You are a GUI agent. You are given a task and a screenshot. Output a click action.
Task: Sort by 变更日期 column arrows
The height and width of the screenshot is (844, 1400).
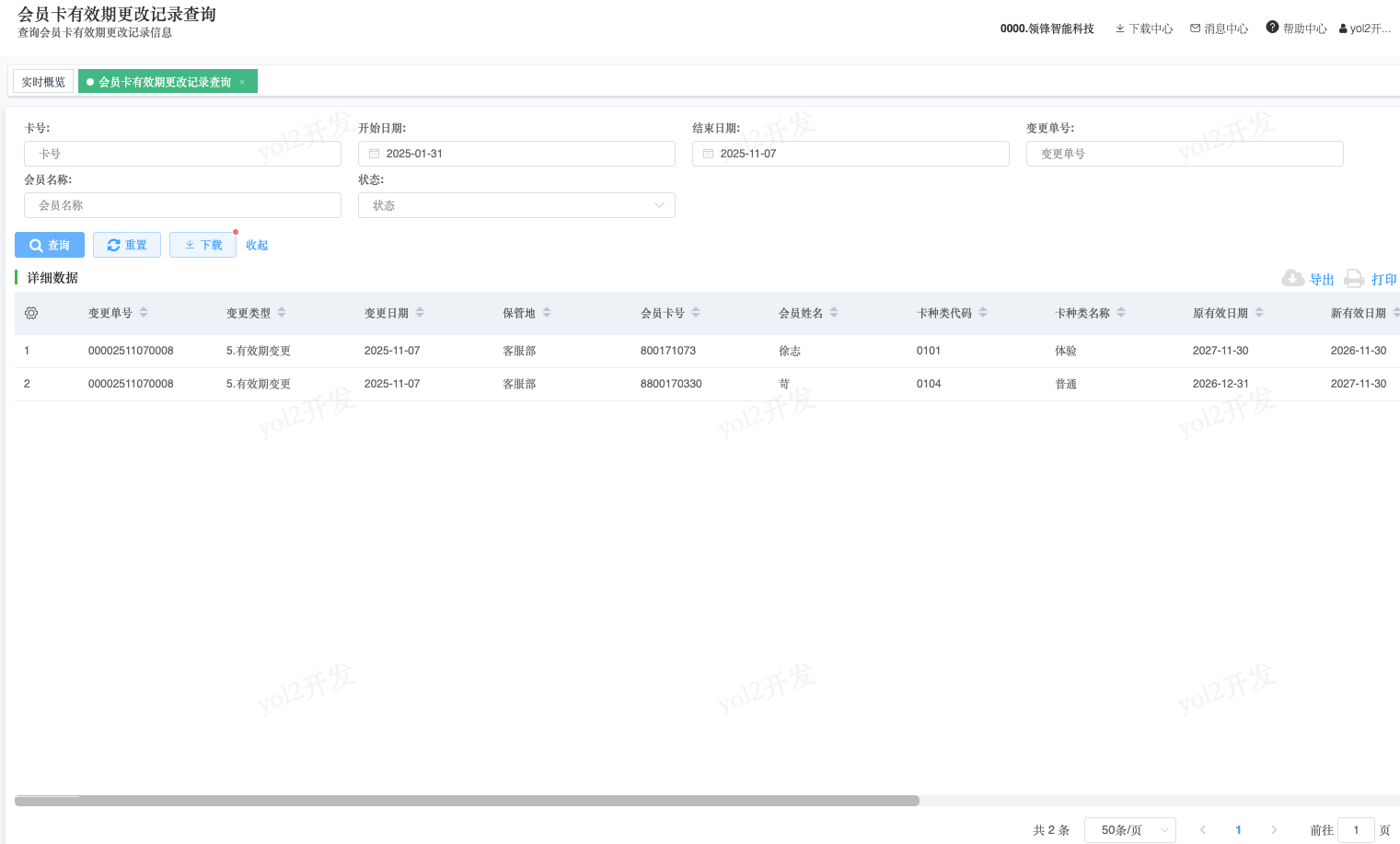pos(420,313)
